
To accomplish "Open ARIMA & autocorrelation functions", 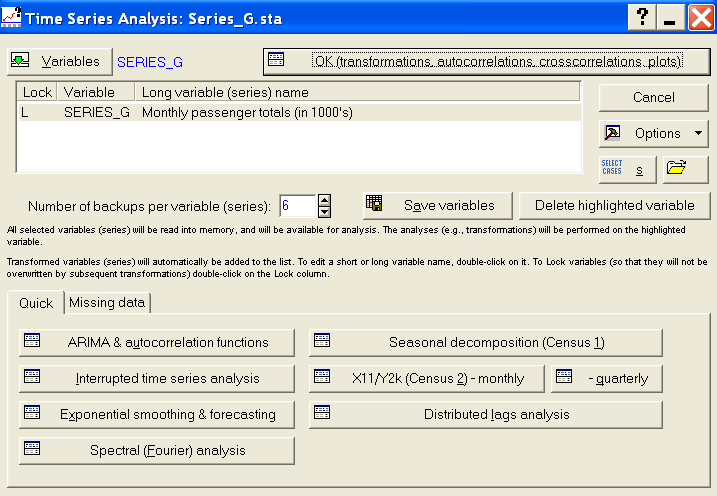I will coord(157,342).
